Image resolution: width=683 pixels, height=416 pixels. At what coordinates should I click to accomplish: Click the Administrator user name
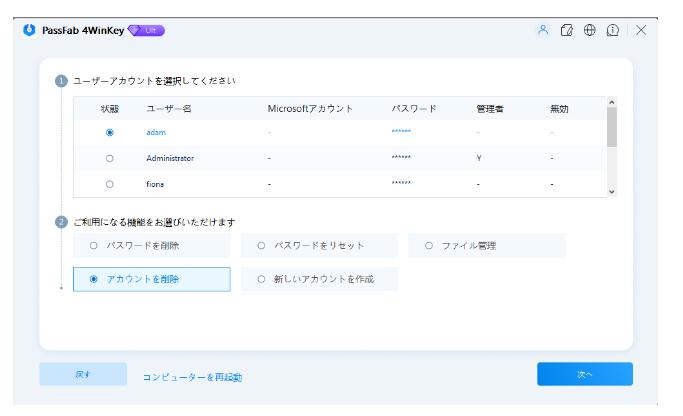pyautogui.click(x=170, y=158)
